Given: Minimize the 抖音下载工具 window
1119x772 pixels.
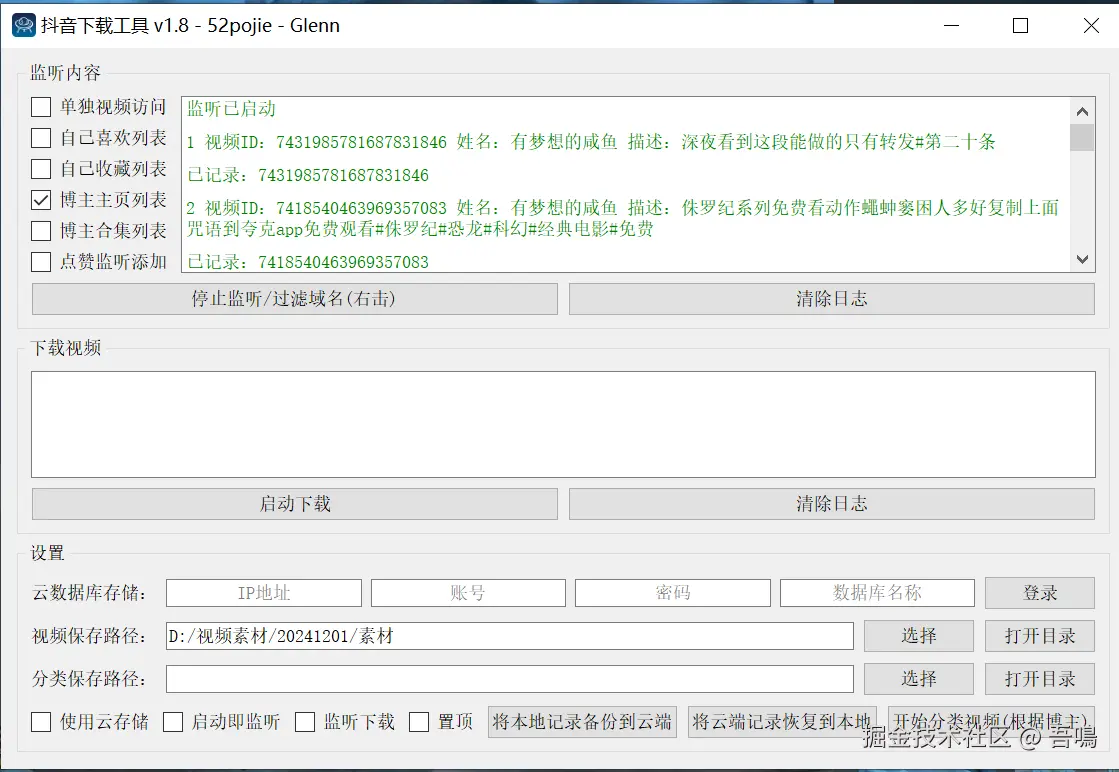Looking at the screenshot, I should 951,26.
